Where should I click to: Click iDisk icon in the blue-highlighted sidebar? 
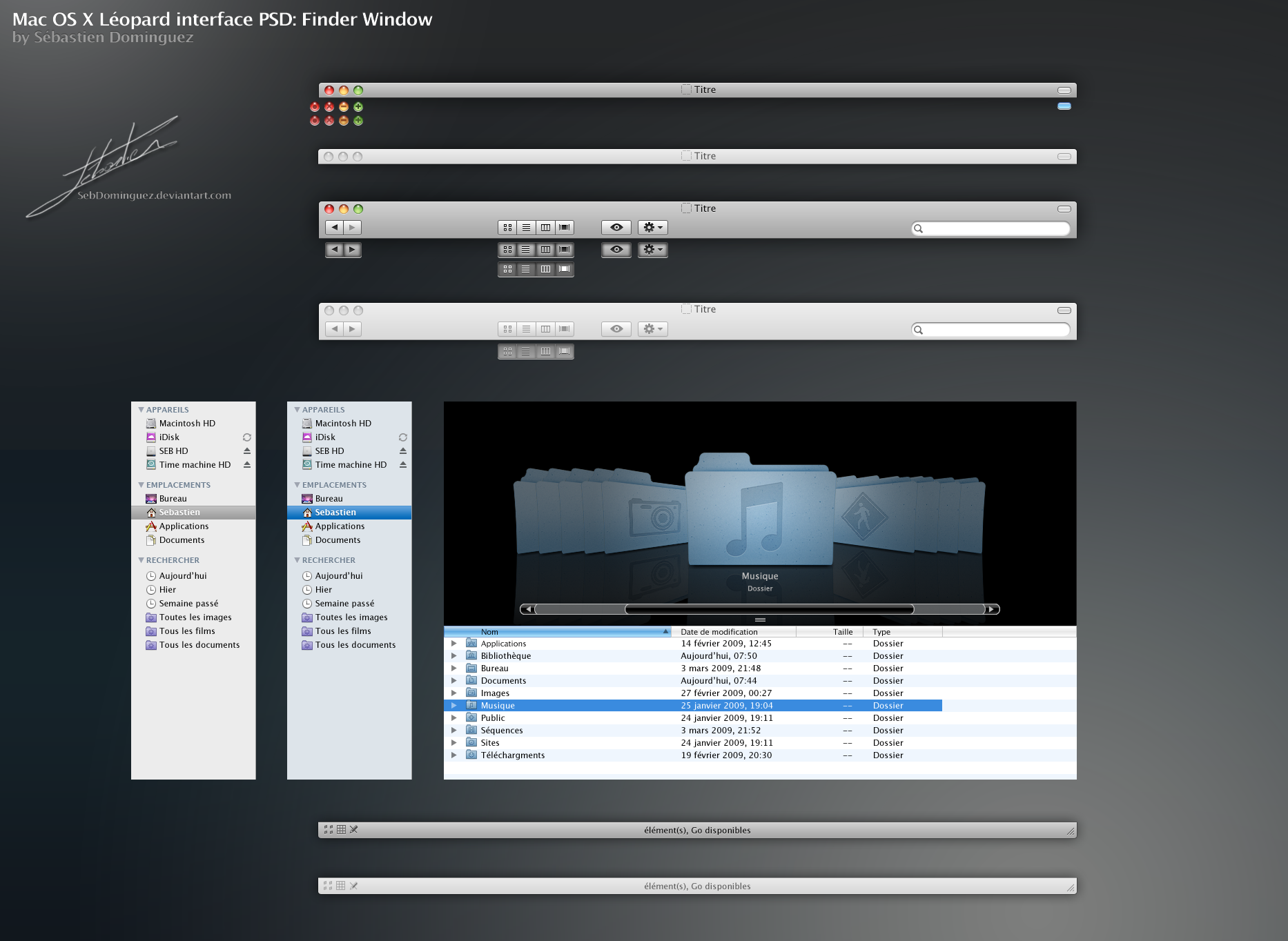307,437
